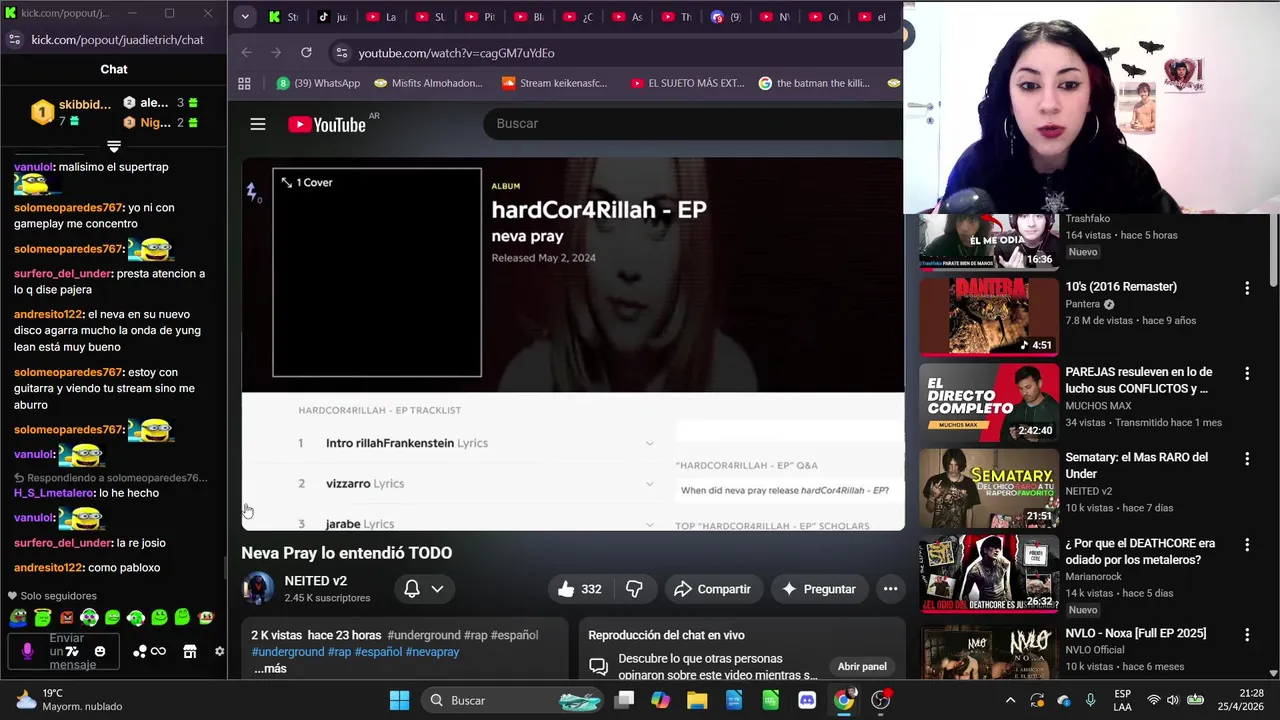Open the "1 Cover" label on album art
1280x720 pixels.
pos(307,182)
